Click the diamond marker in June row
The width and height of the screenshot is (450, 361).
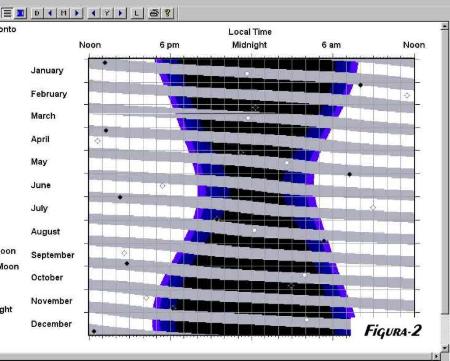[162, 186]
